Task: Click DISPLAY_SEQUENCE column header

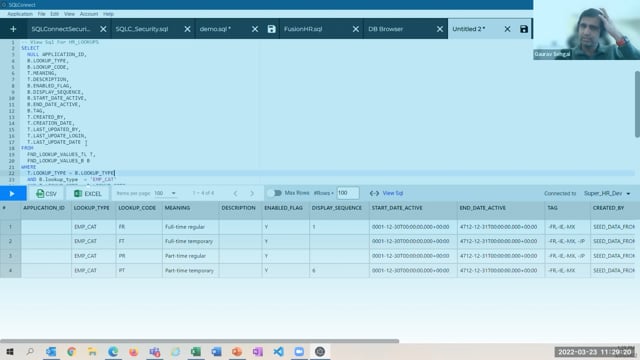Action: [x=337, y=208]
